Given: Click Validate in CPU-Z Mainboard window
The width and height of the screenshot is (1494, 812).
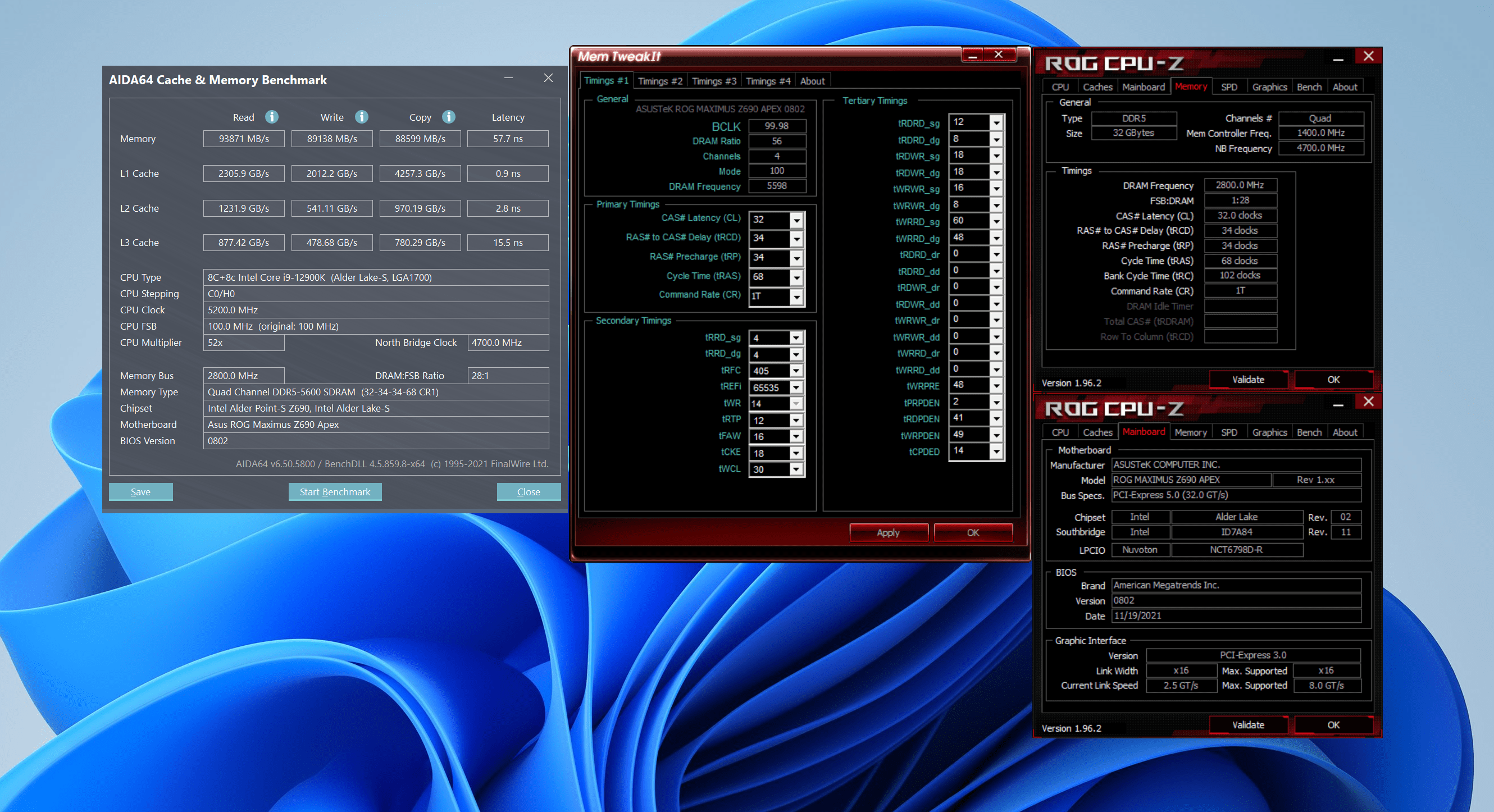Looking at the screenshot, I should tap(1248, 725).
